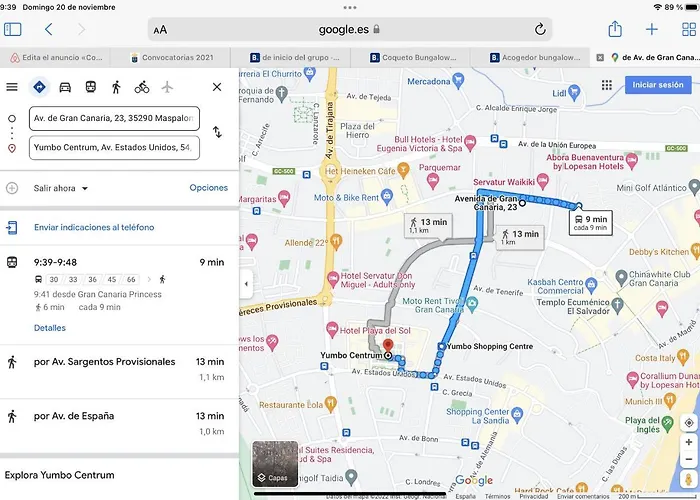This screenshot has height=500, width=700.
Task: Select driving travel mode
Action: [65, 87]
